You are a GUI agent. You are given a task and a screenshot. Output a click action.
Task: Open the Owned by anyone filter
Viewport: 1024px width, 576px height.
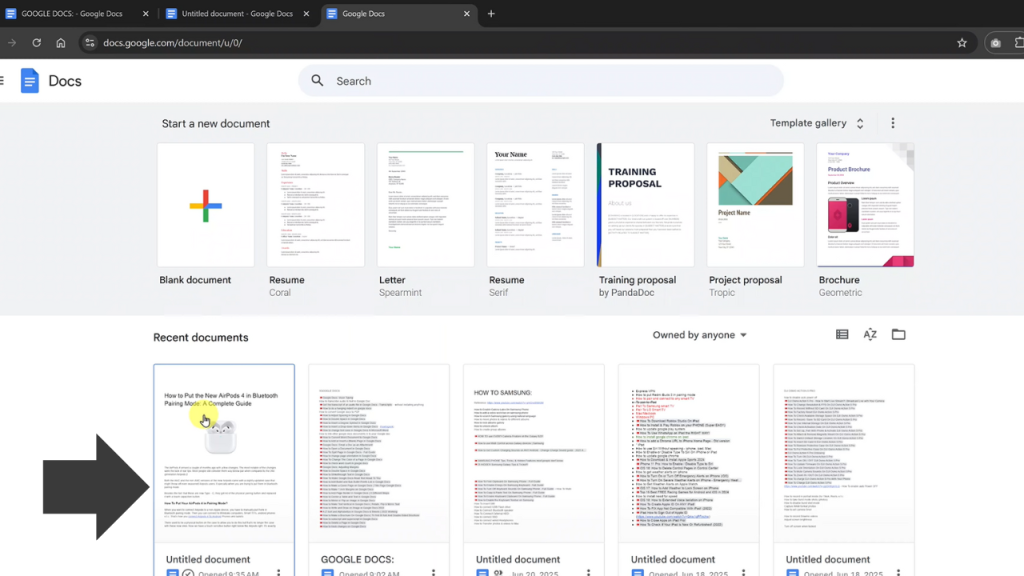699,335
